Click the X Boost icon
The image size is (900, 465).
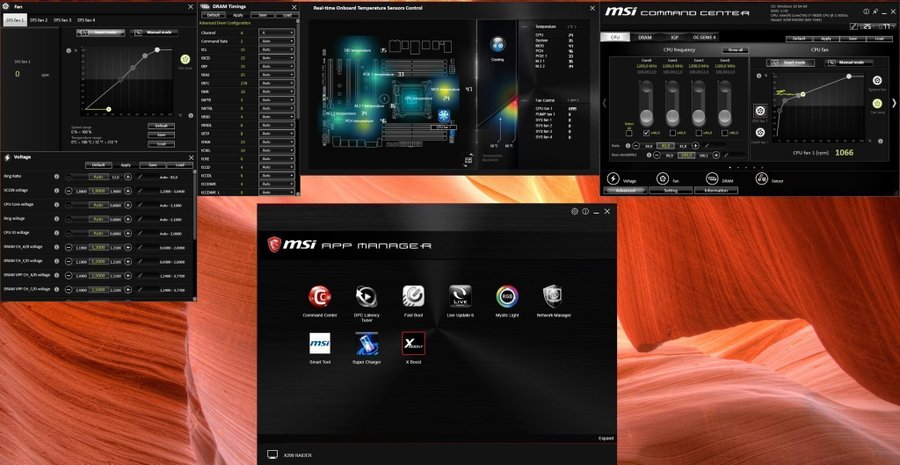click(x=413, y=344)
